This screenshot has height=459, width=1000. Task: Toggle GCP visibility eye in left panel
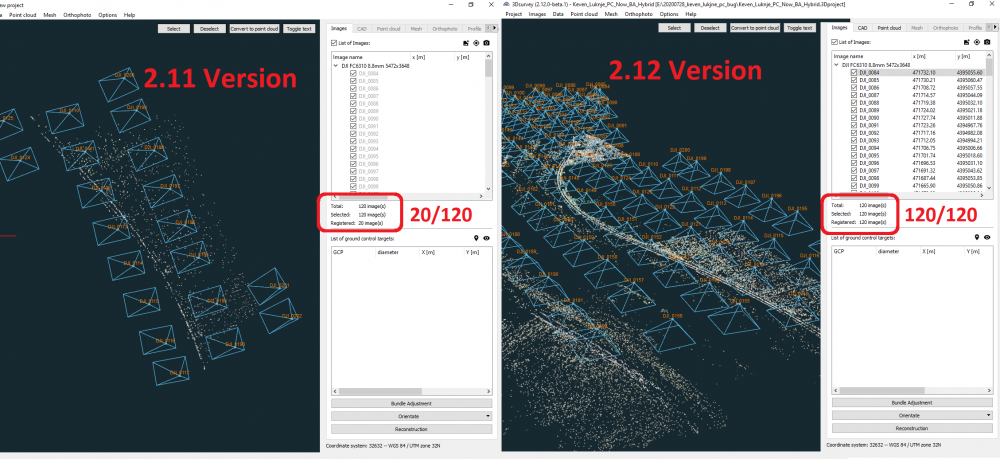click(x=487, y=238)
